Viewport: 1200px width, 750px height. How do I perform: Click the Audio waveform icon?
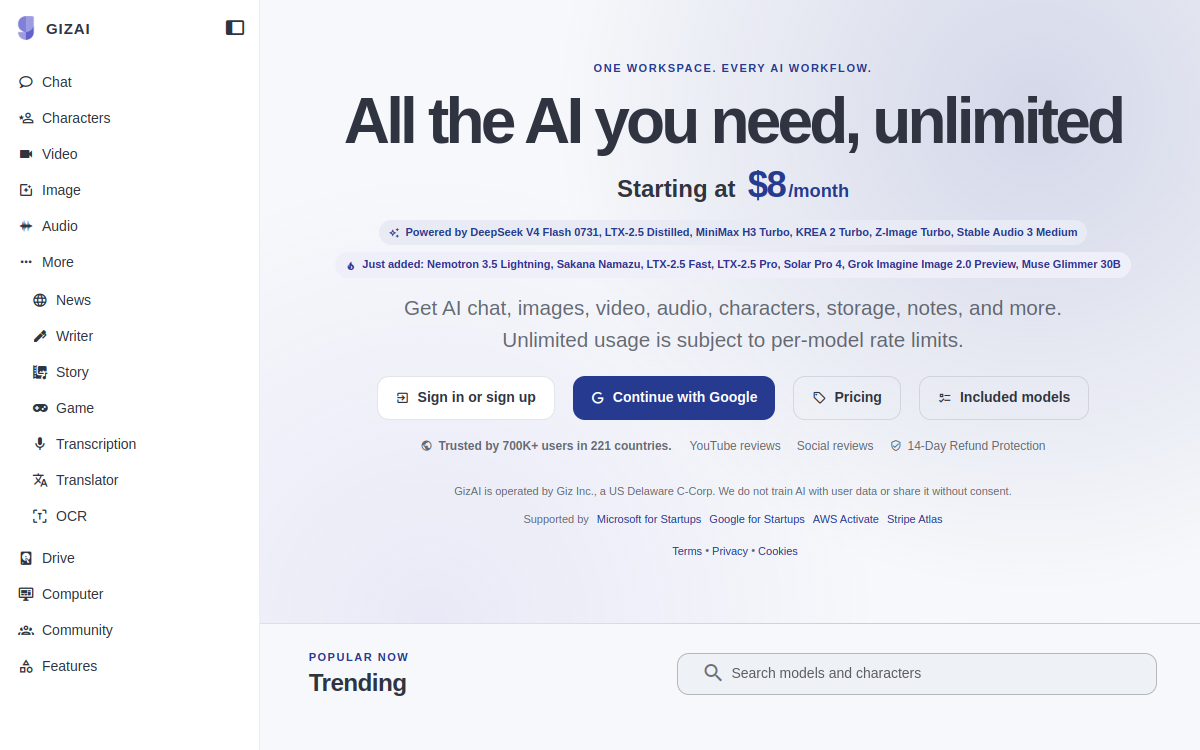tap(26, 226)
